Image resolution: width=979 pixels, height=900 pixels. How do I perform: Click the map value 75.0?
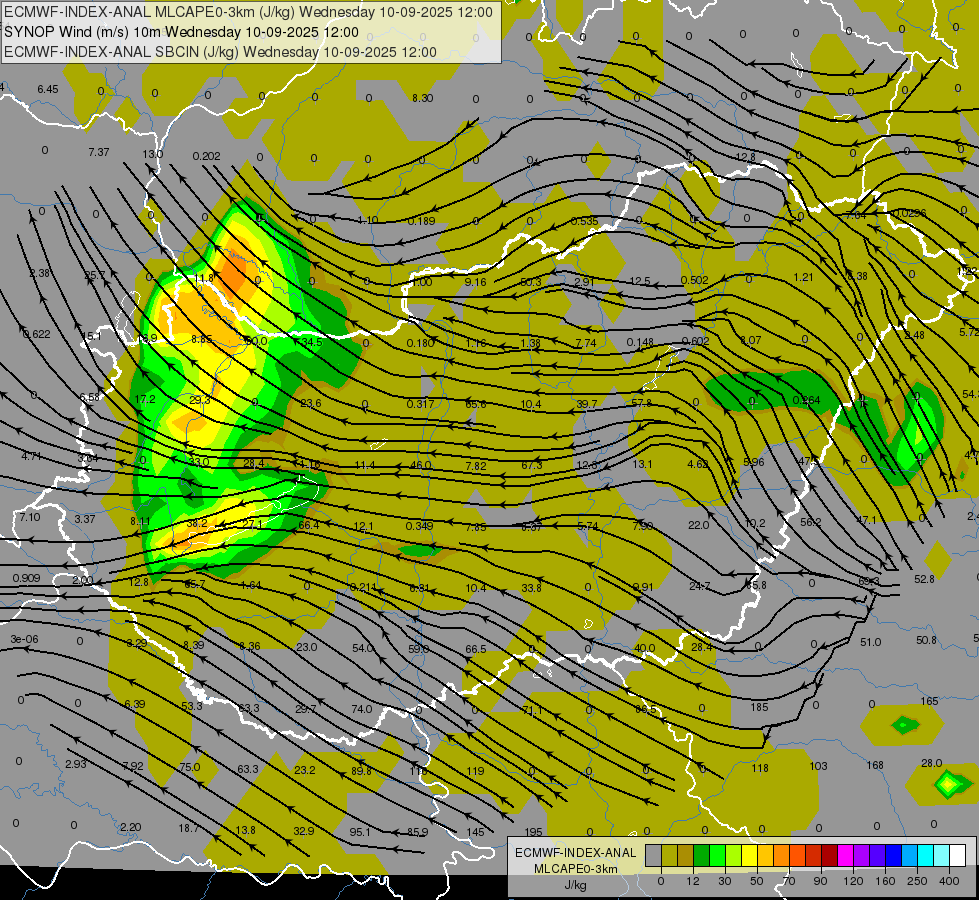click(190, 767)
